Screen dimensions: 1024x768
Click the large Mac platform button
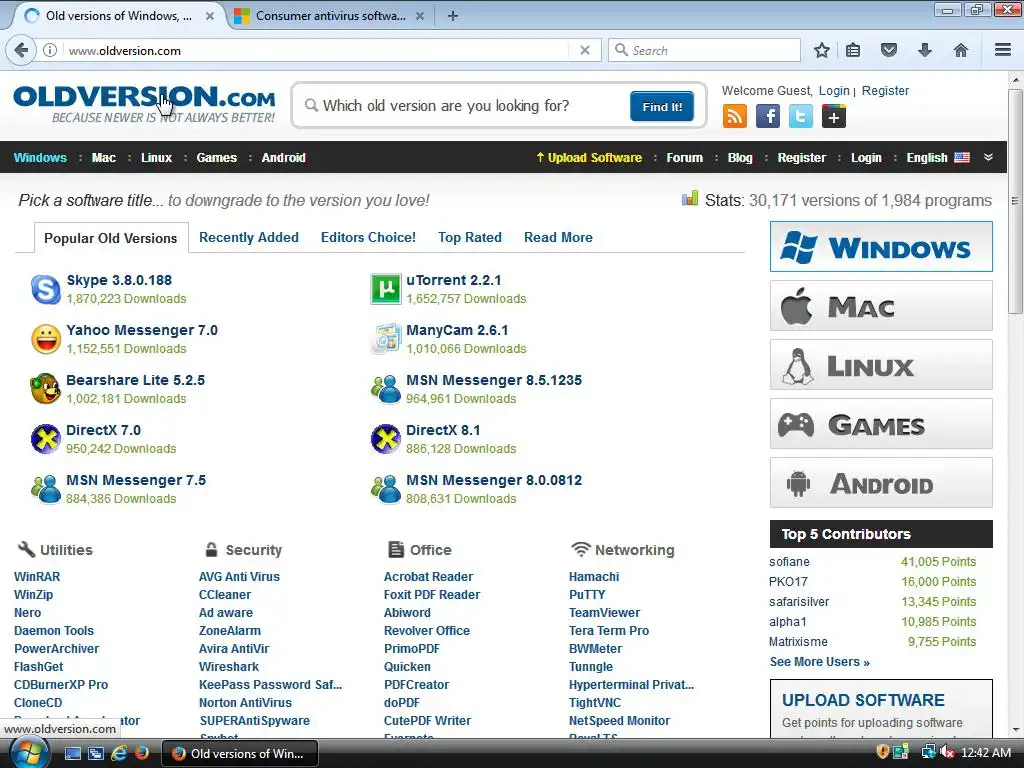click(881, 306)
